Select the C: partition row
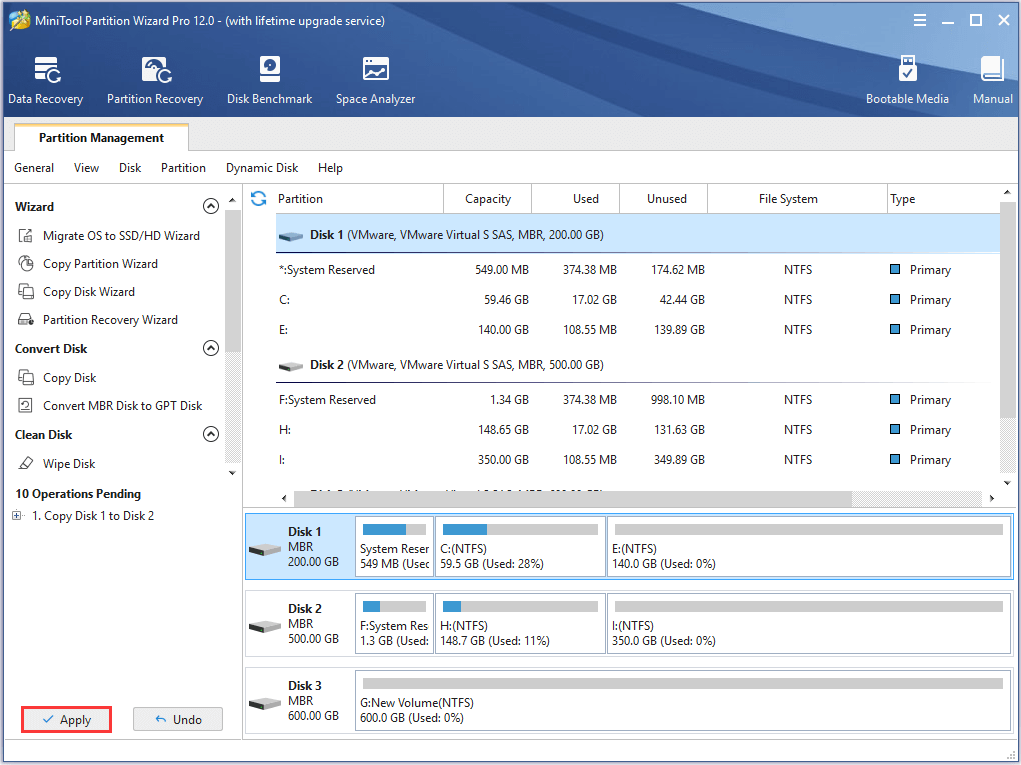 [638, 299]
